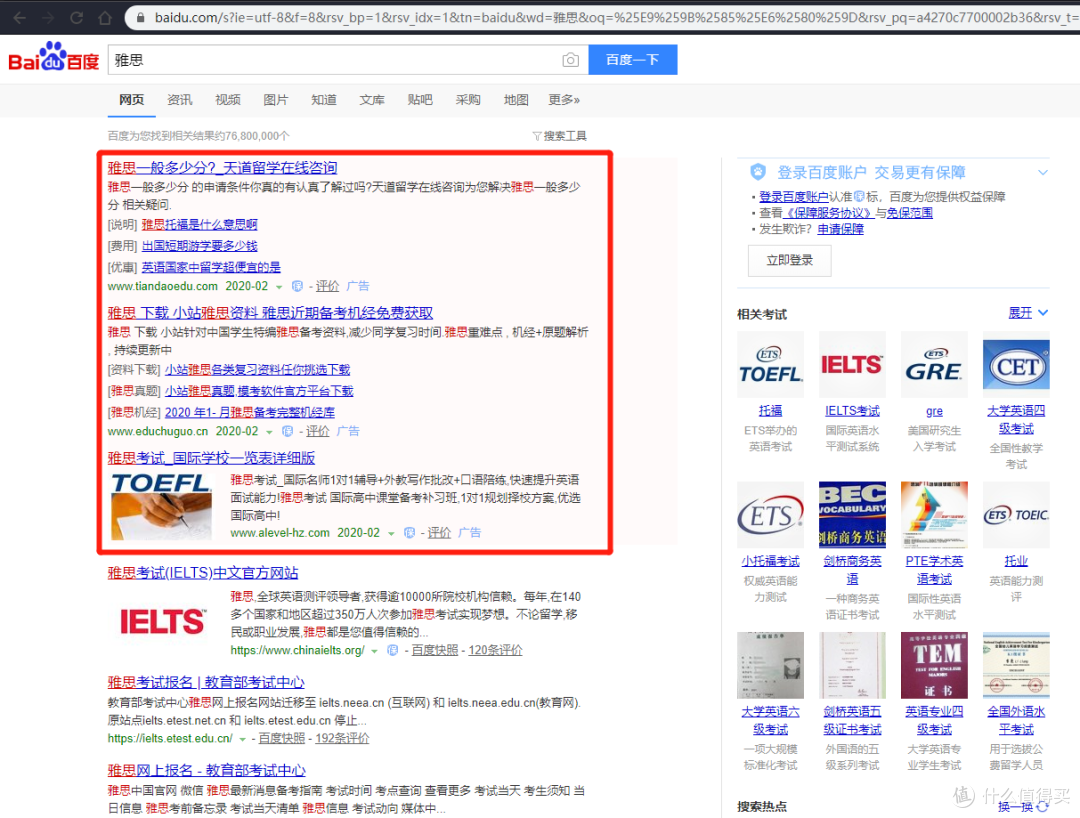Open the TEM certificate thumbnail
Screen dimensions: 1080x818
(934, 665)
